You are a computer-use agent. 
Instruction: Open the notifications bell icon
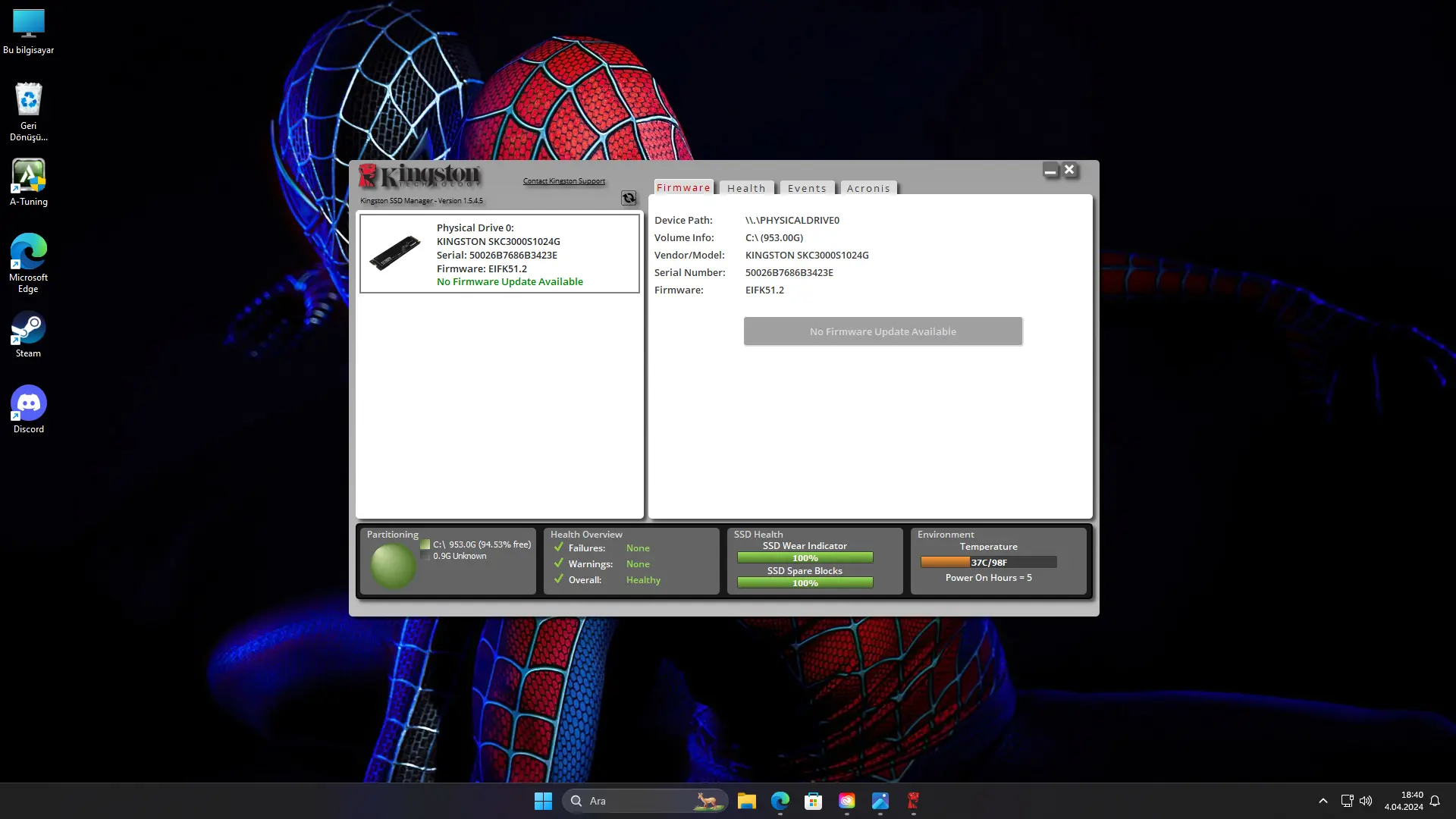(1435, 801)
